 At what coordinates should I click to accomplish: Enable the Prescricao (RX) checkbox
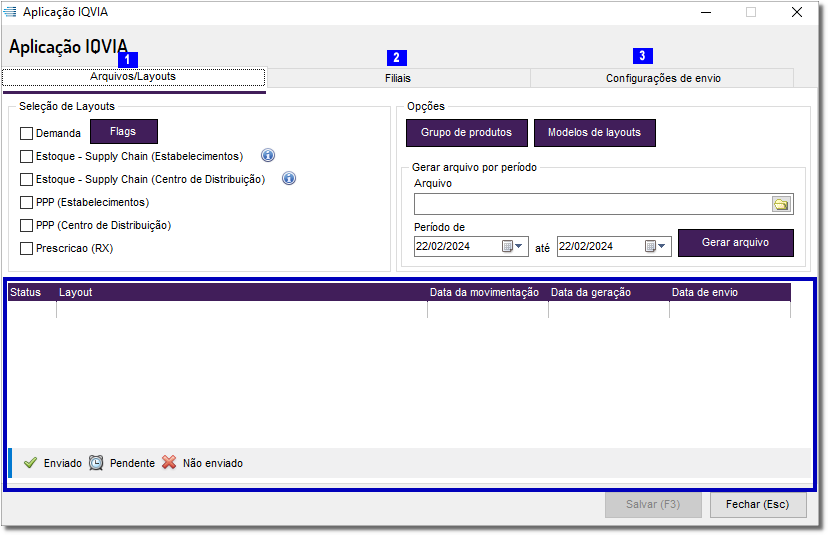click(26, 248)
